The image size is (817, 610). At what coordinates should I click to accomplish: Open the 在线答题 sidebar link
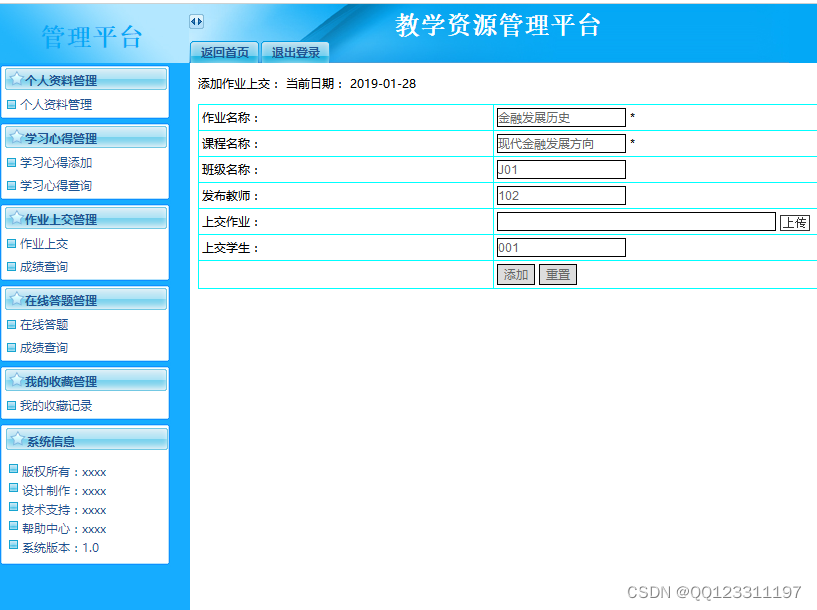pyautogui.click(x=44, y=325)
